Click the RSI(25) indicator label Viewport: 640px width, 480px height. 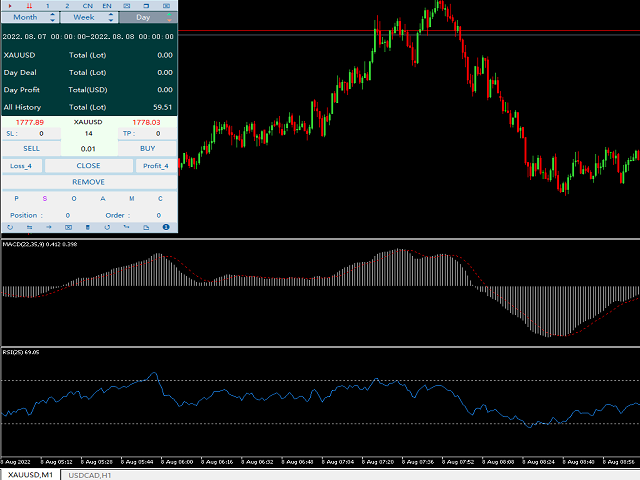click(21, 352)
